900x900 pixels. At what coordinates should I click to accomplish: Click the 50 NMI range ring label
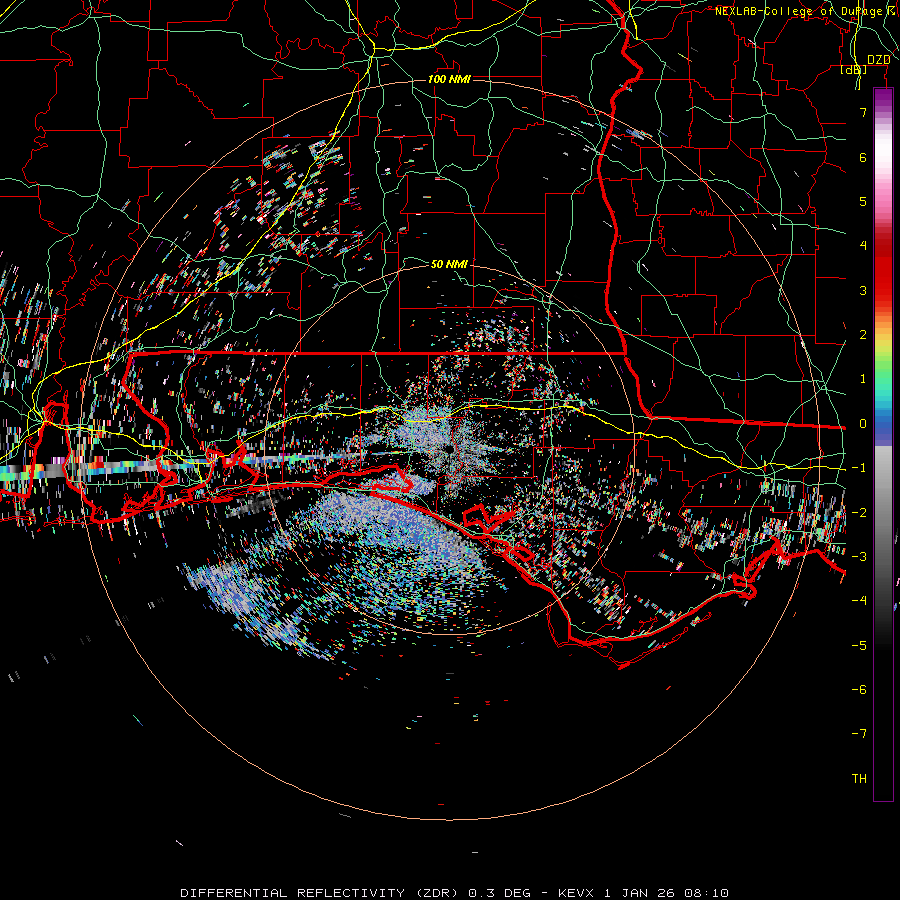pos(449,264)
